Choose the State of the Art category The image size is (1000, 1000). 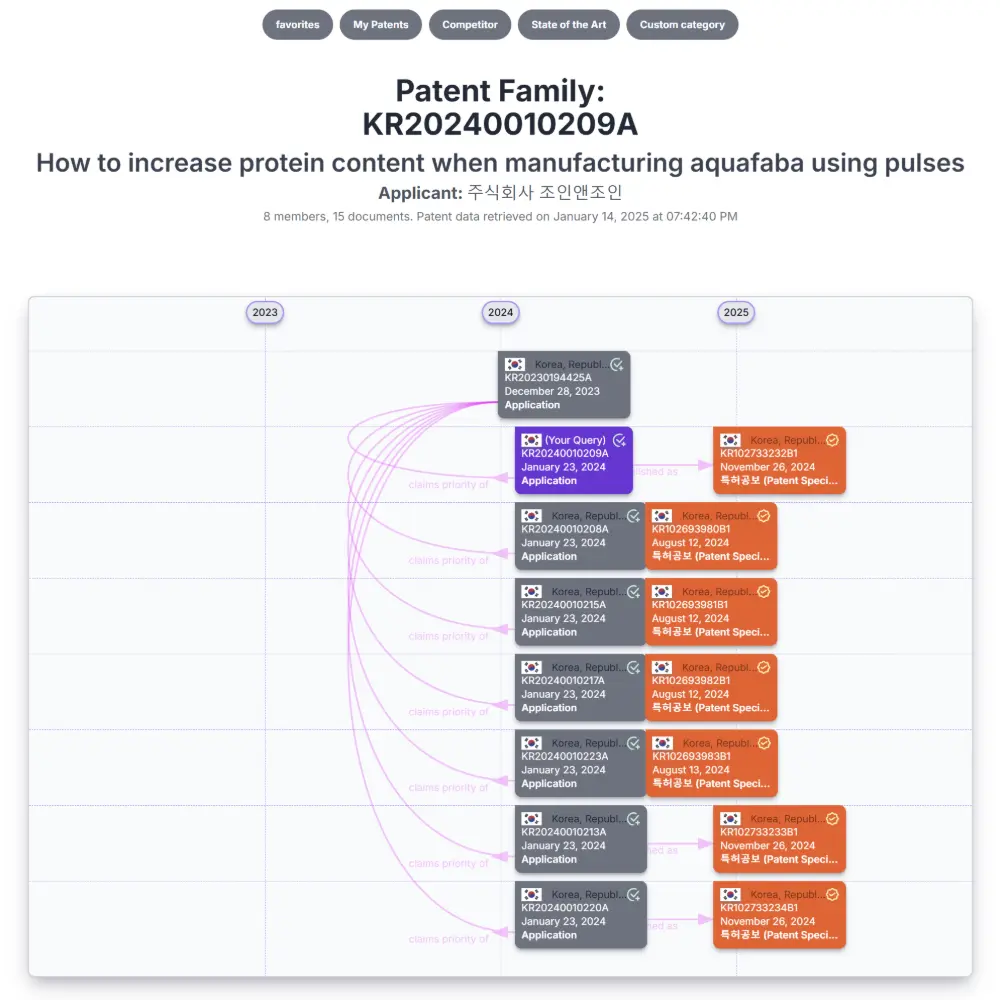[x=569, y=25]
